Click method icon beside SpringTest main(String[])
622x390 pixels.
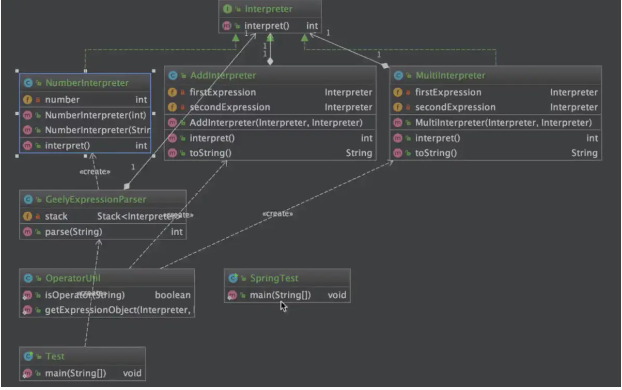tap(232, 295)
